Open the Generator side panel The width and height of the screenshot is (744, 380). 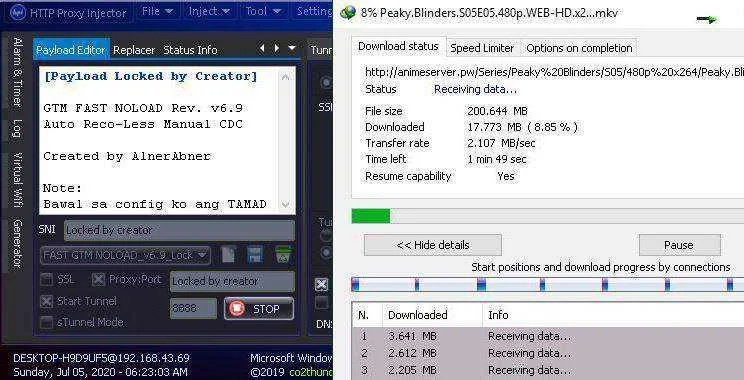[x=18, y=243]
